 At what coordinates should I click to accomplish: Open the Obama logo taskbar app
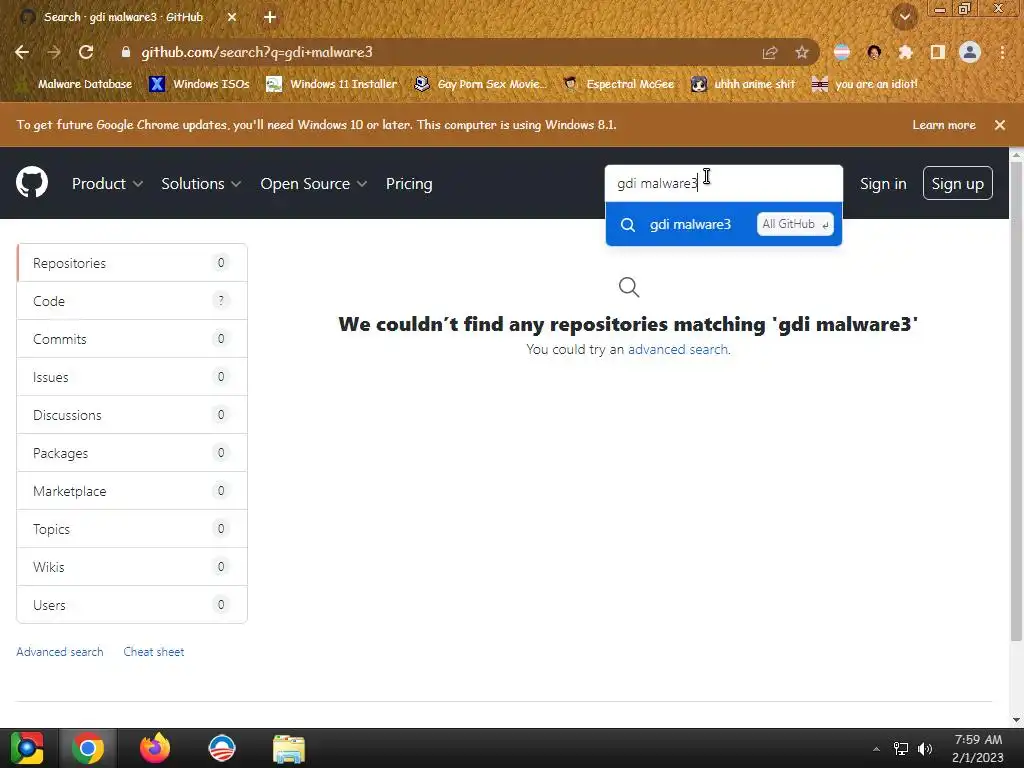tap(221, 748)
